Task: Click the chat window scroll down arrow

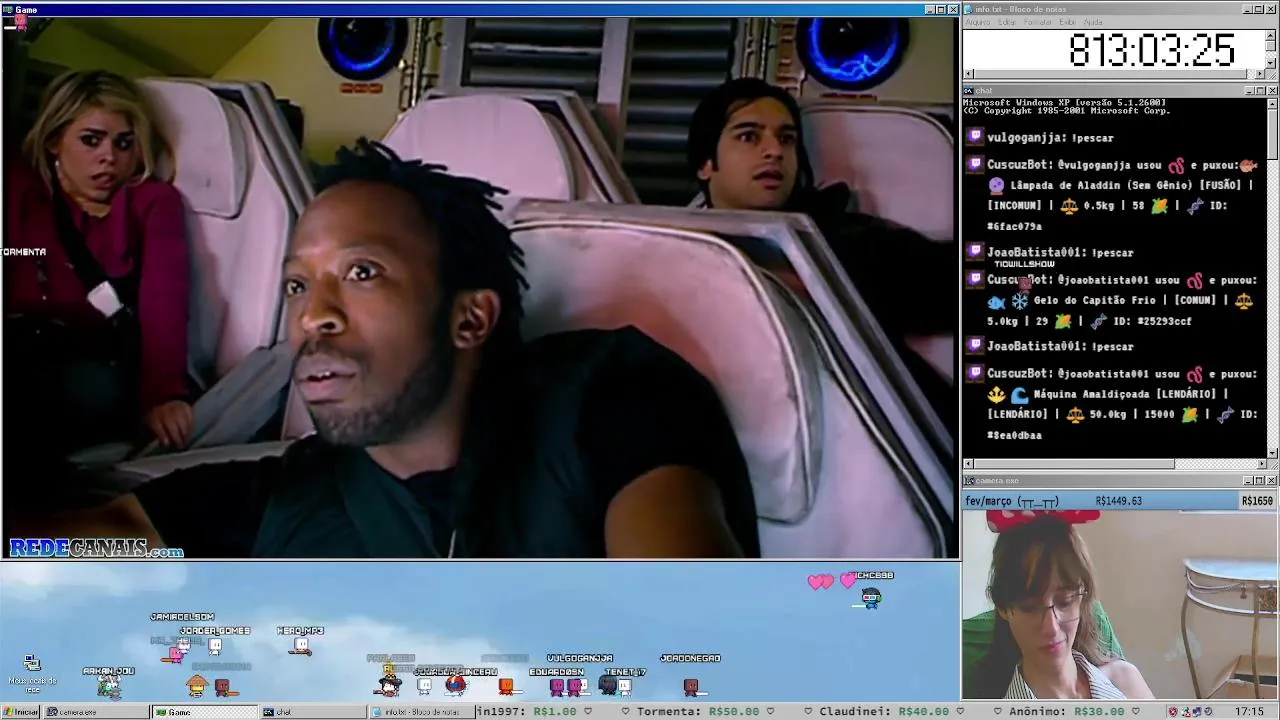Action: 1272,453
